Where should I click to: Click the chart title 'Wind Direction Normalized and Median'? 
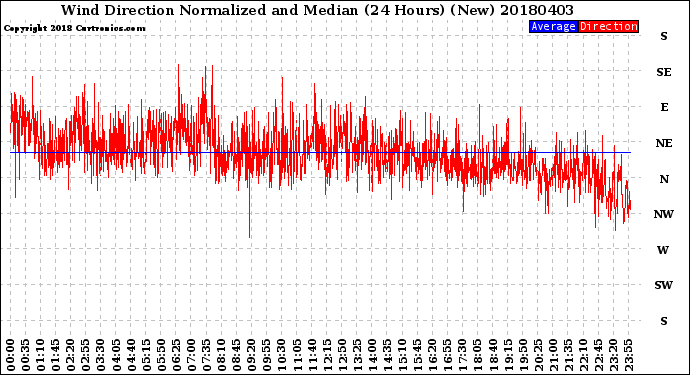[209, 10]
